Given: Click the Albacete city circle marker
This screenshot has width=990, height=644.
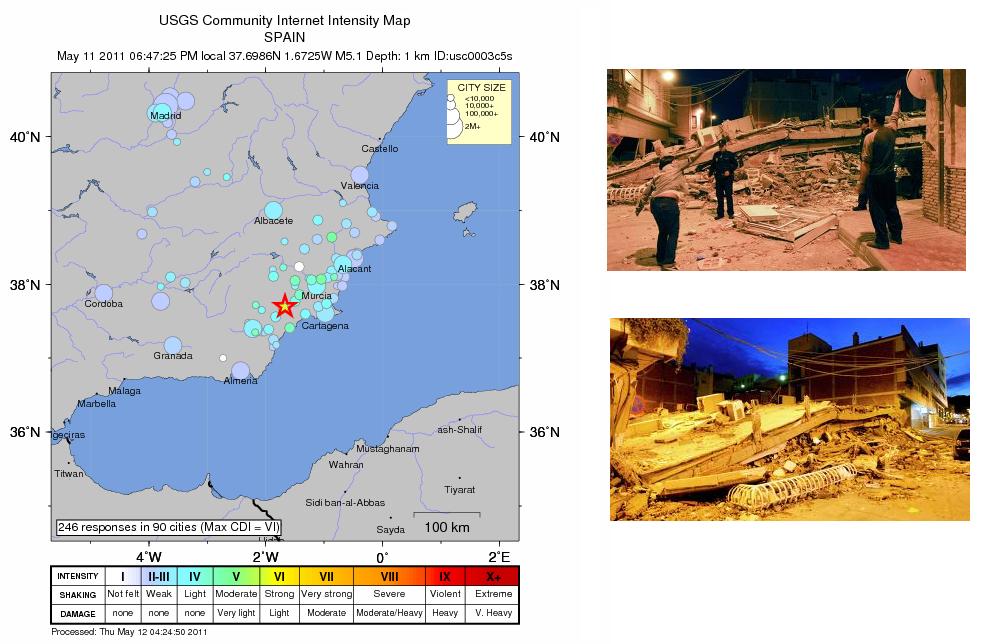Looking at the screenshot, I should click(x=273, y=210).
